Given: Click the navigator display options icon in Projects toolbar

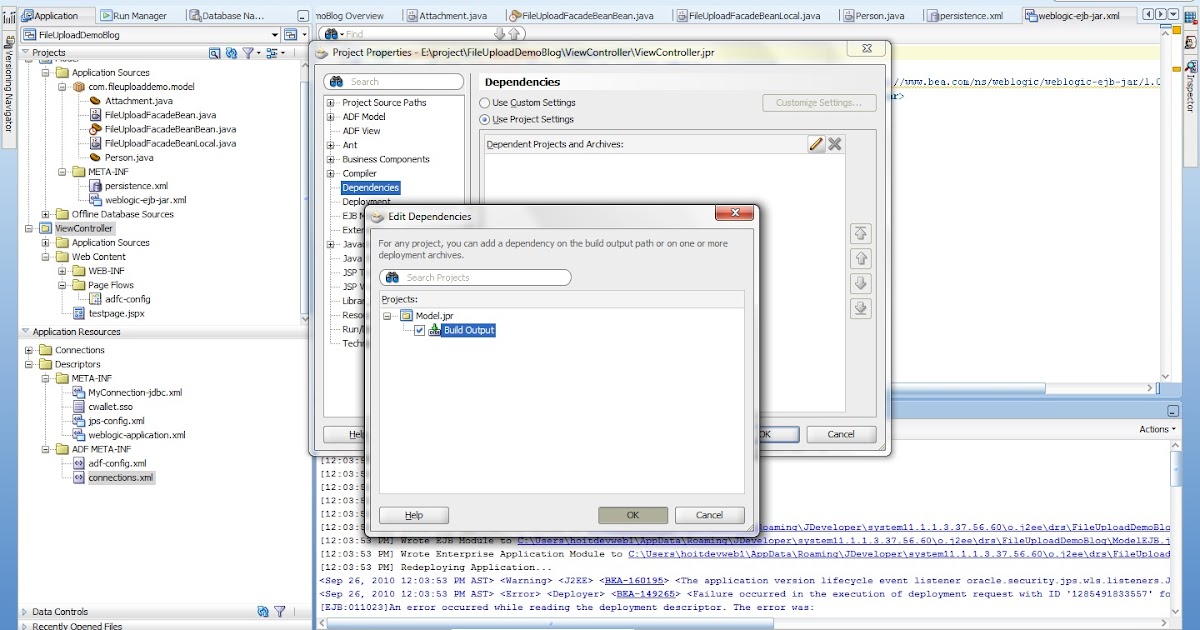Looking at the screenshot, I should [x=272, y=53].
